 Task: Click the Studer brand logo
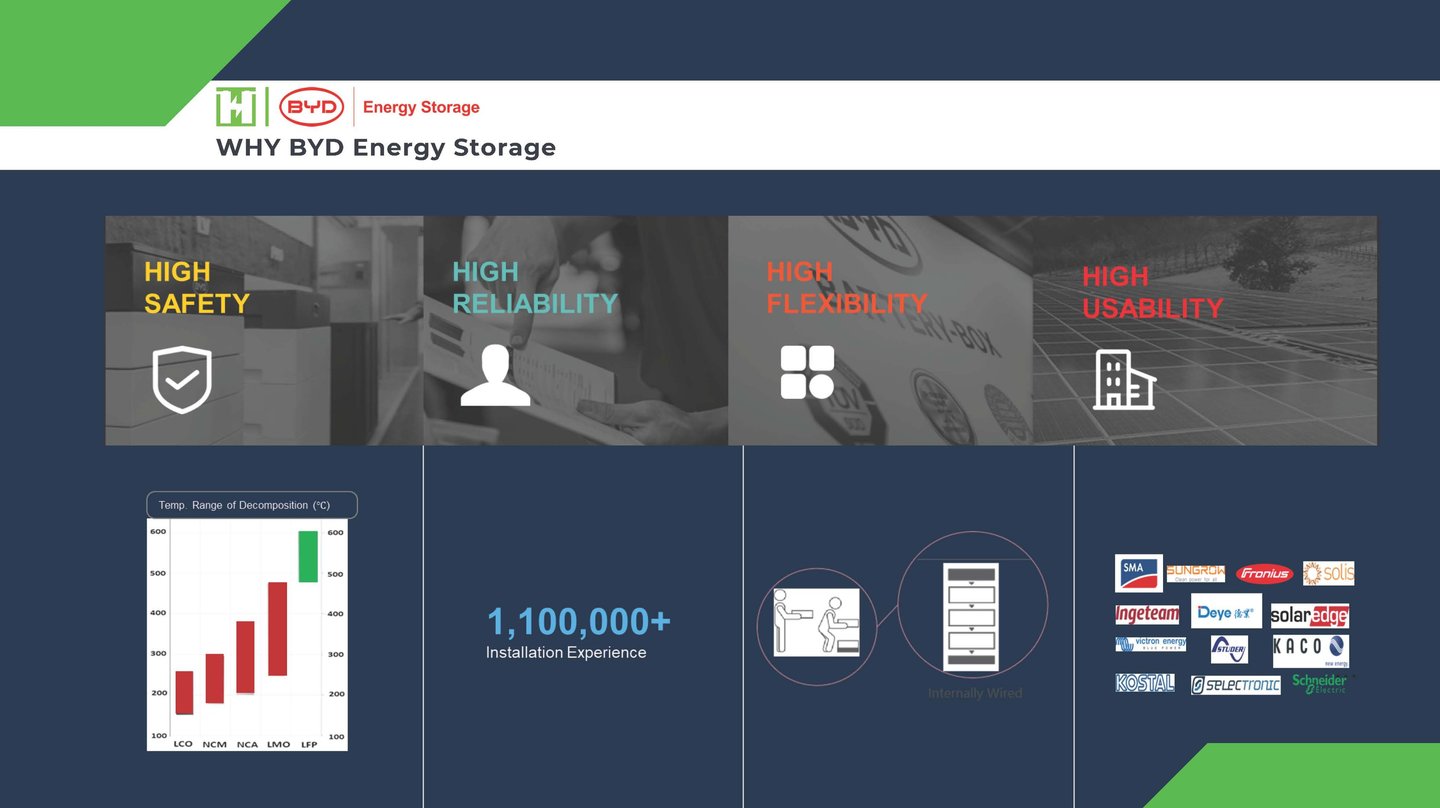(x=1229, y=649)
